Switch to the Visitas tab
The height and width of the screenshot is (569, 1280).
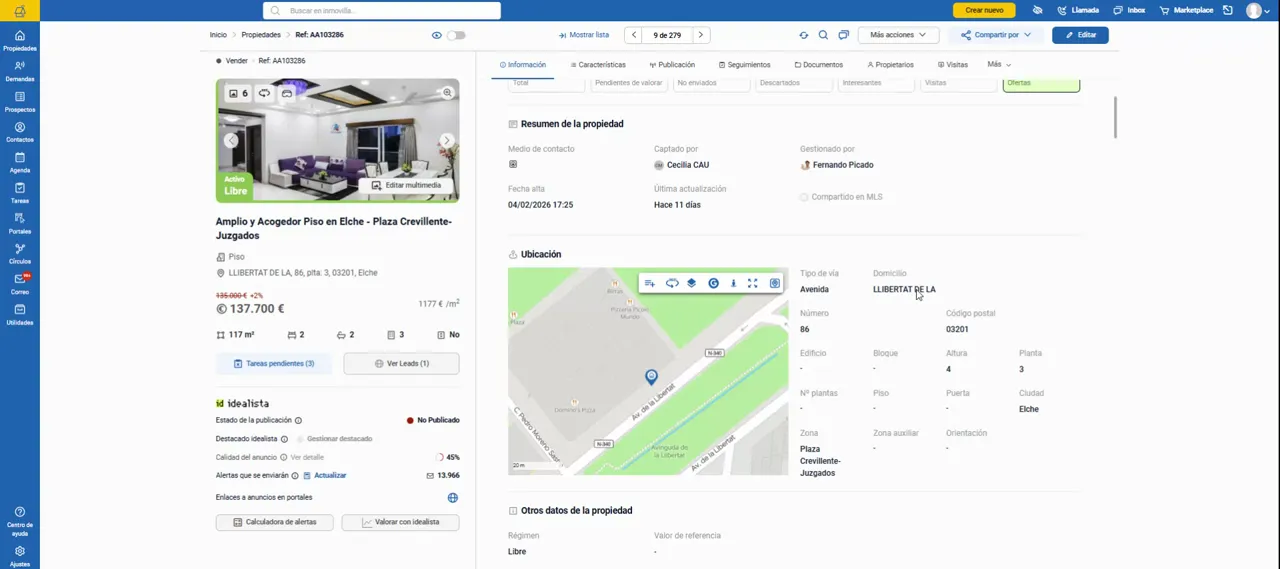tap(953, 64)
